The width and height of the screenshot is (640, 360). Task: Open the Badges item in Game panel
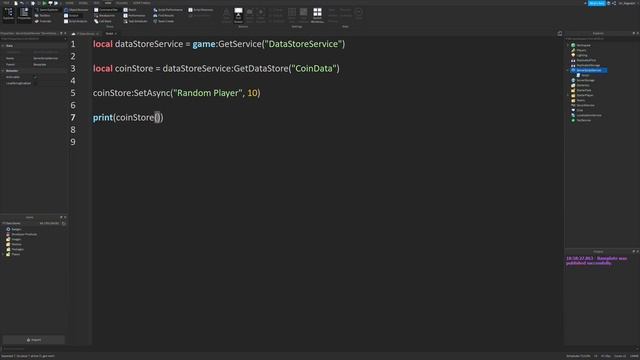point(13,229)
